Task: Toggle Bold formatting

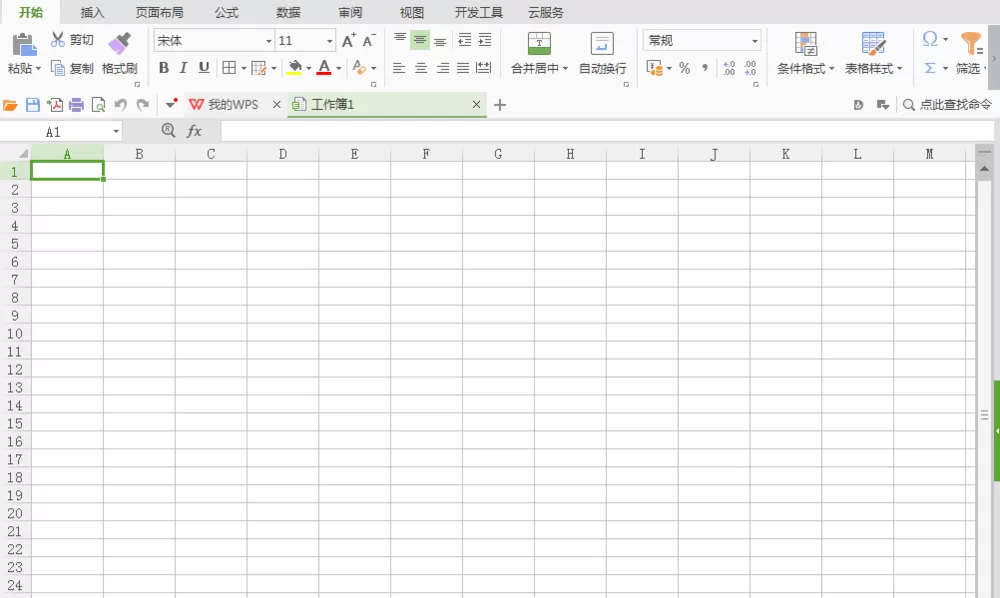Action: click(x=164, y=68)
